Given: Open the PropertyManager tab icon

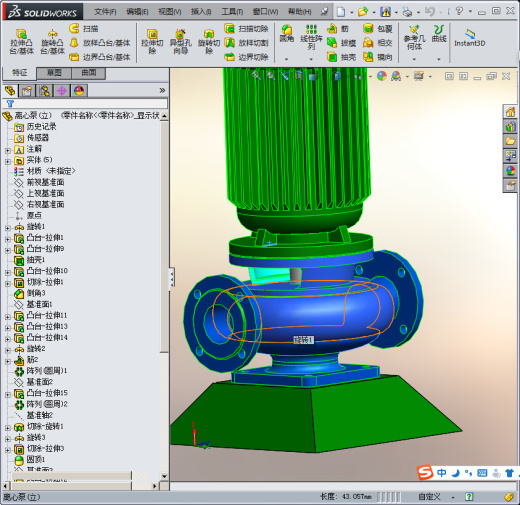Looking at the screenshot, I should [27, 91].
